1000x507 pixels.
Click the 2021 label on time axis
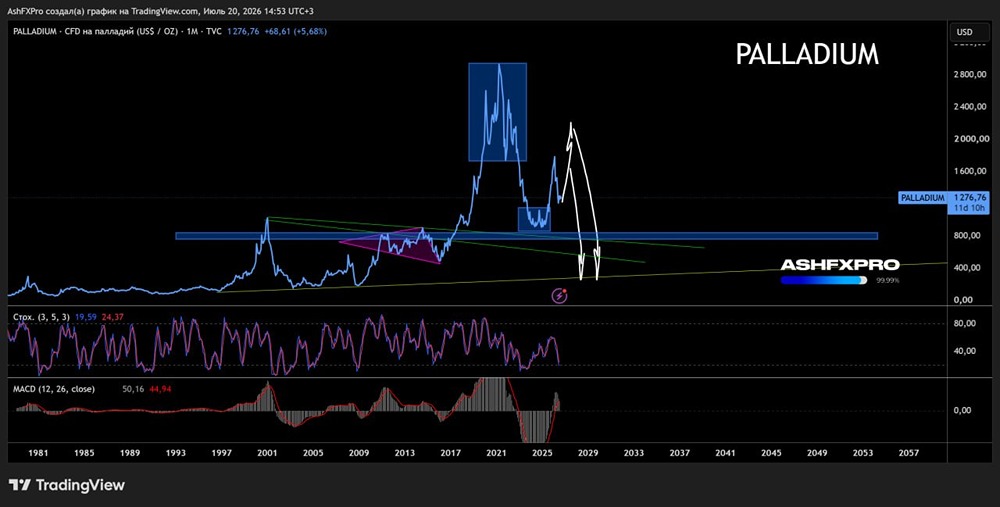pos(496,453)
